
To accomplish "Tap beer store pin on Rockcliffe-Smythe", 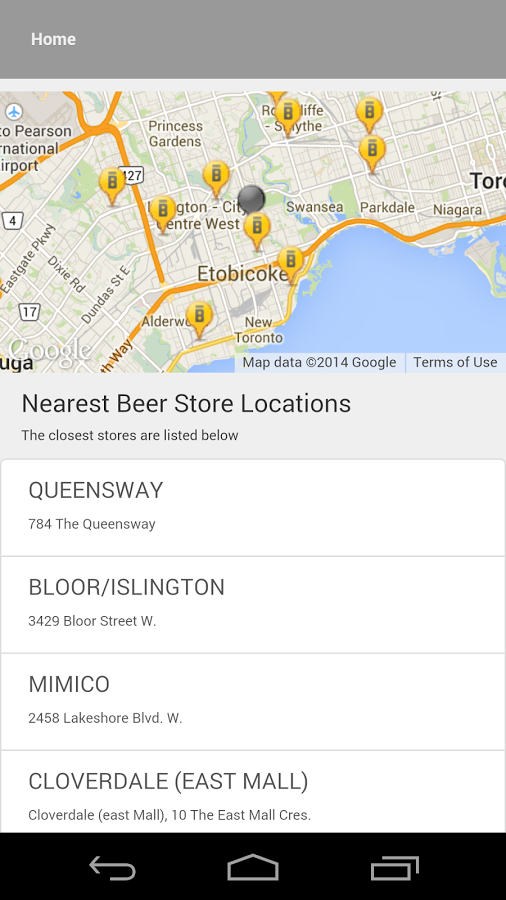I will [288, 118].
